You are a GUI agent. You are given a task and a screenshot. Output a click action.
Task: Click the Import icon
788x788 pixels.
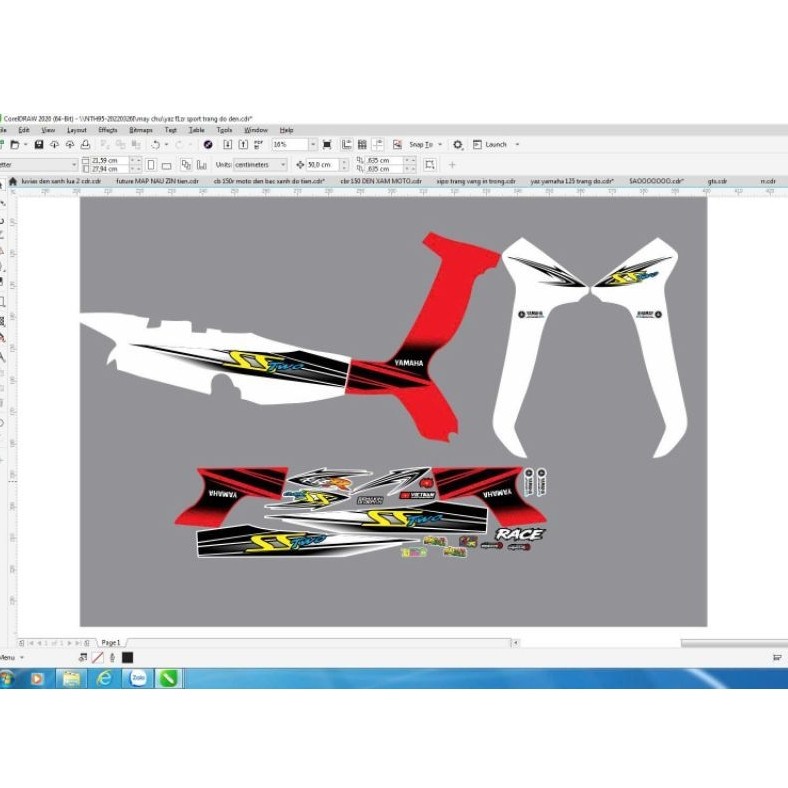(x=228, y=145)
